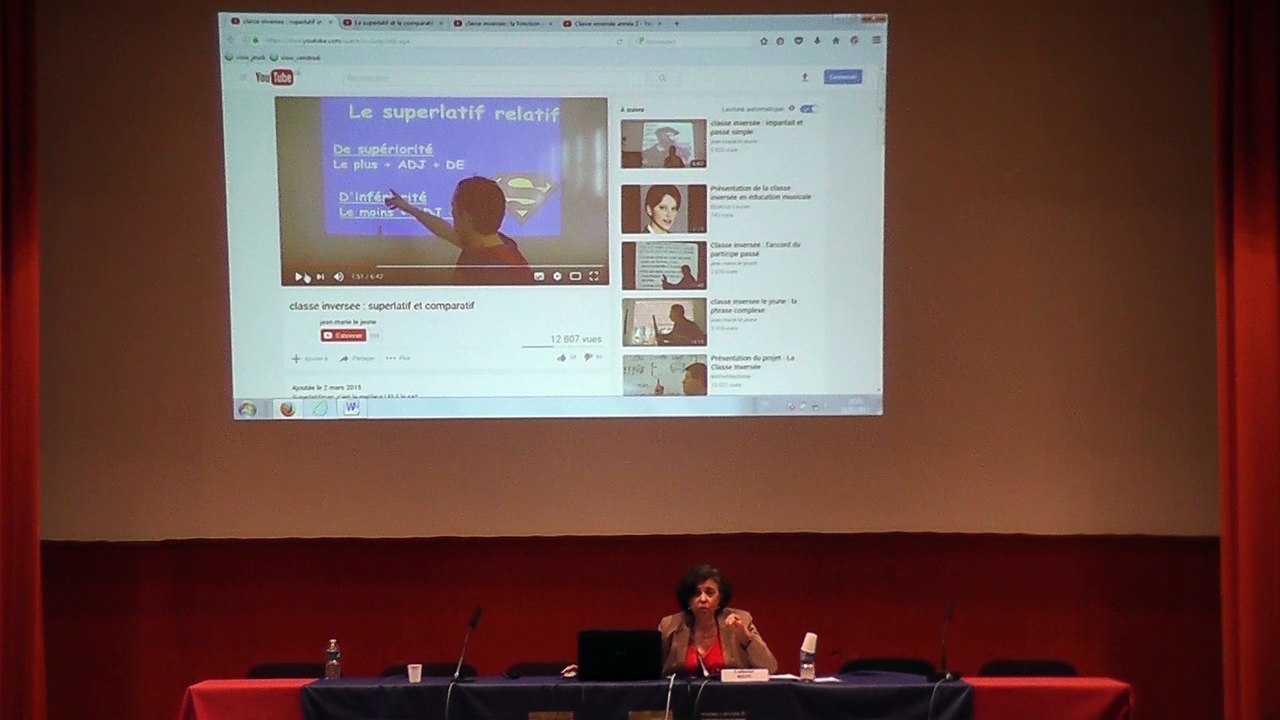The height and width of the screenshot is (720, 1280).
Task: Switch to 'classe inversée : la fonction' tab
Action: click(x=504, y=22)
